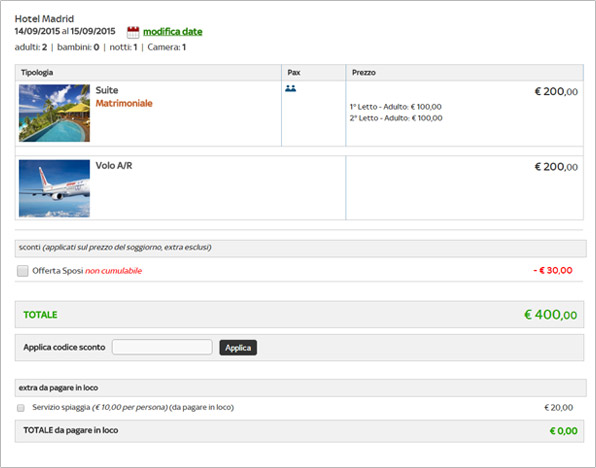Click the red calendar icon
The height and width of the screenshot is (468, 596).
(133, 32)
